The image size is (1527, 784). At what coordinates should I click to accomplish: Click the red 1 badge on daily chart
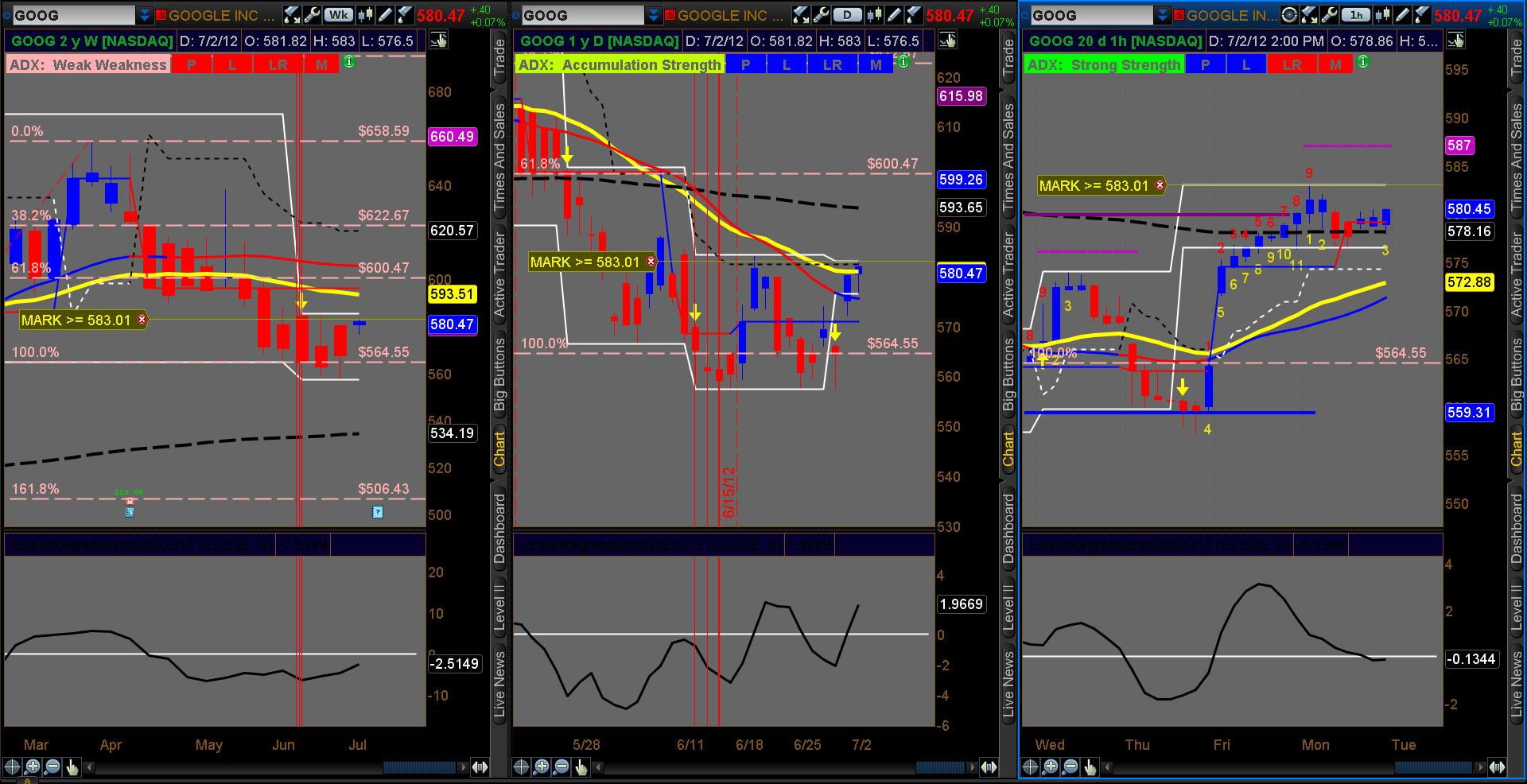click(670, 14)
